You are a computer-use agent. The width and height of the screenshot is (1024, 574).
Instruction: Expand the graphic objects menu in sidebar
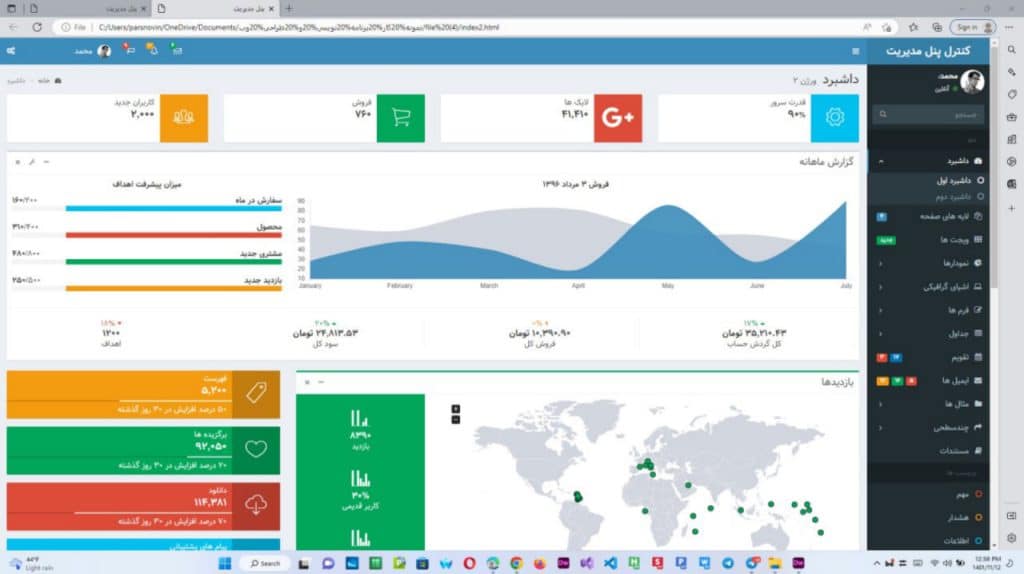click(x=881, y=287)
